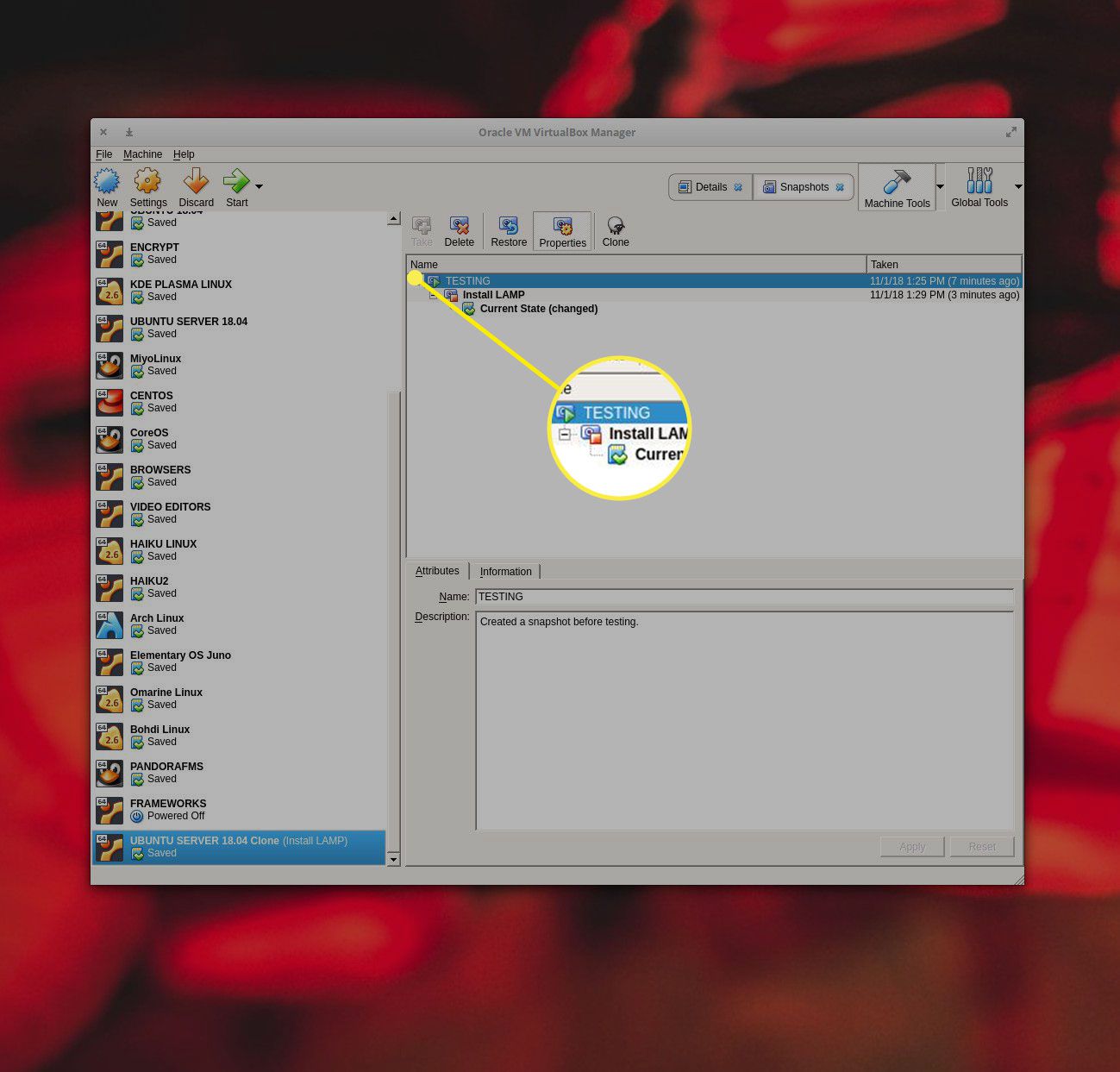Open the Machine Tools dropdown arrow
1120x1072 pixels.
(x=940, y=186)
